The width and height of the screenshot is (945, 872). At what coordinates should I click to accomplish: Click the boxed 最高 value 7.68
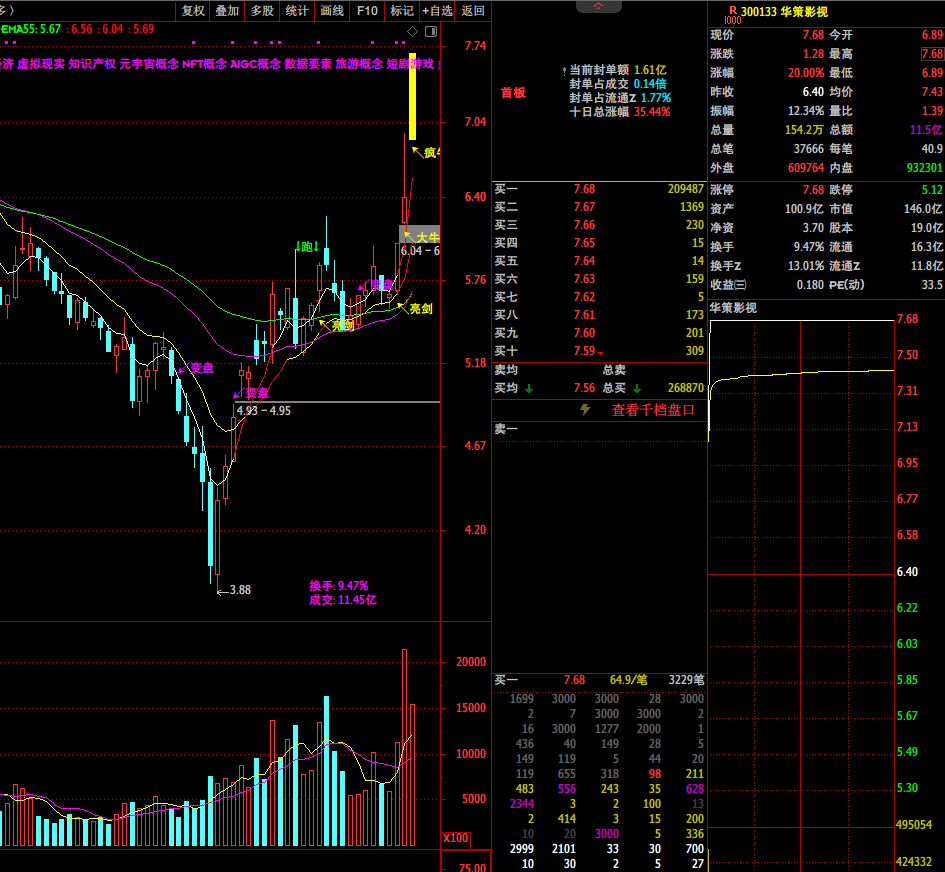tap(932, 54)
